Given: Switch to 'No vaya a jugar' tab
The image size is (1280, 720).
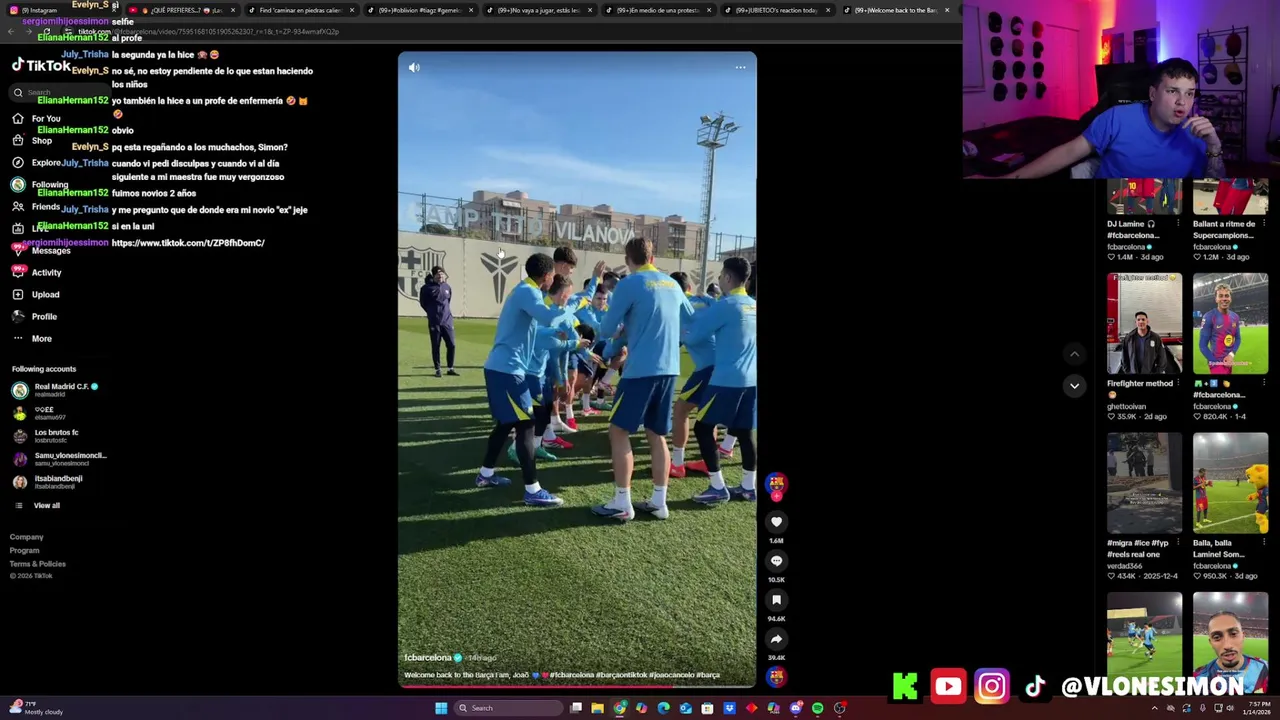Looking at the screenshot, I should tap(538, 10).
